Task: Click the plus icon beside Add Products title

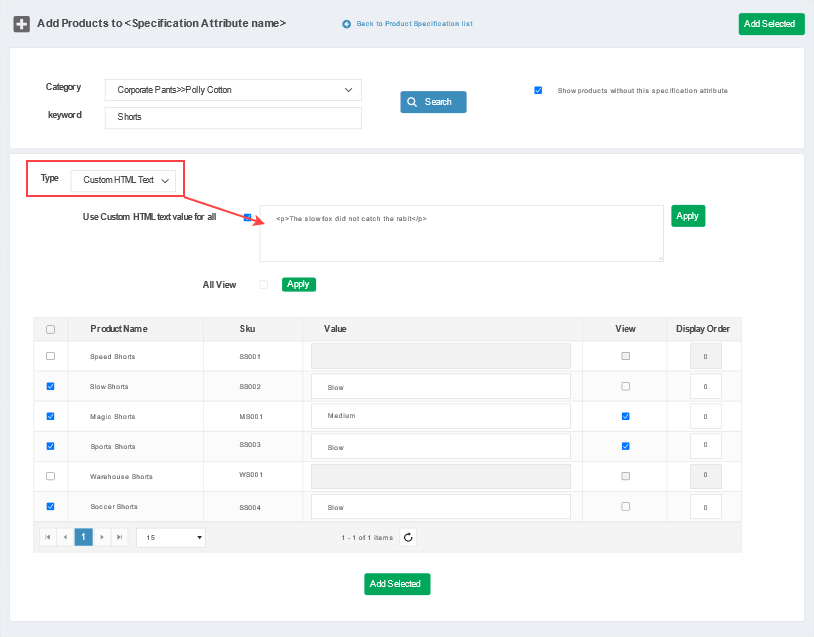Action: (21, 23)
